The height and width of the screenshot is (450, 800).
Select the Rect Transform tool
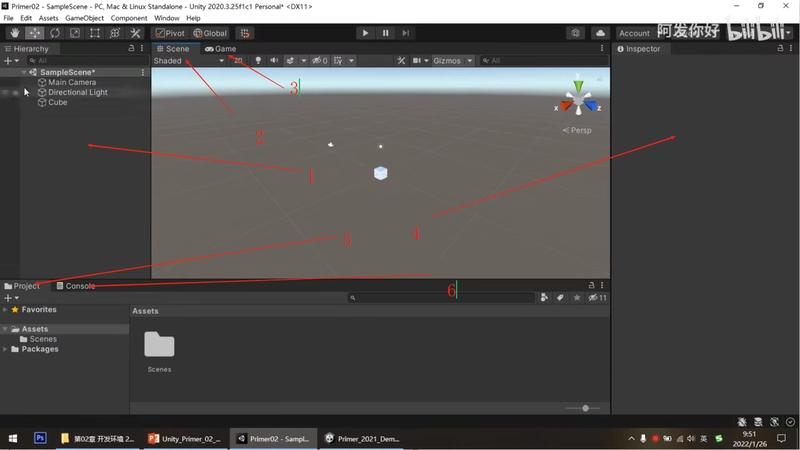pos(94,33)
